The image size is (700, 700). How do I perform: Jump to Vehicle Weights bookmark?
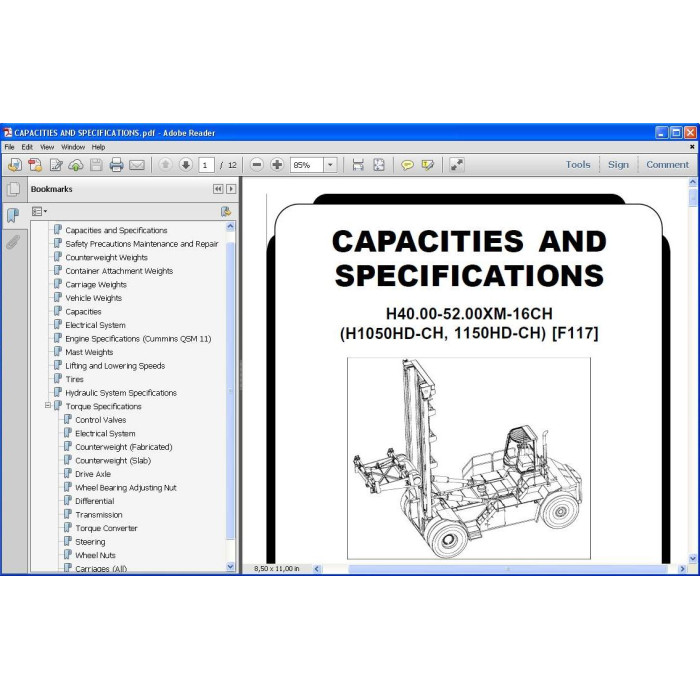click(x=93, y=298)
